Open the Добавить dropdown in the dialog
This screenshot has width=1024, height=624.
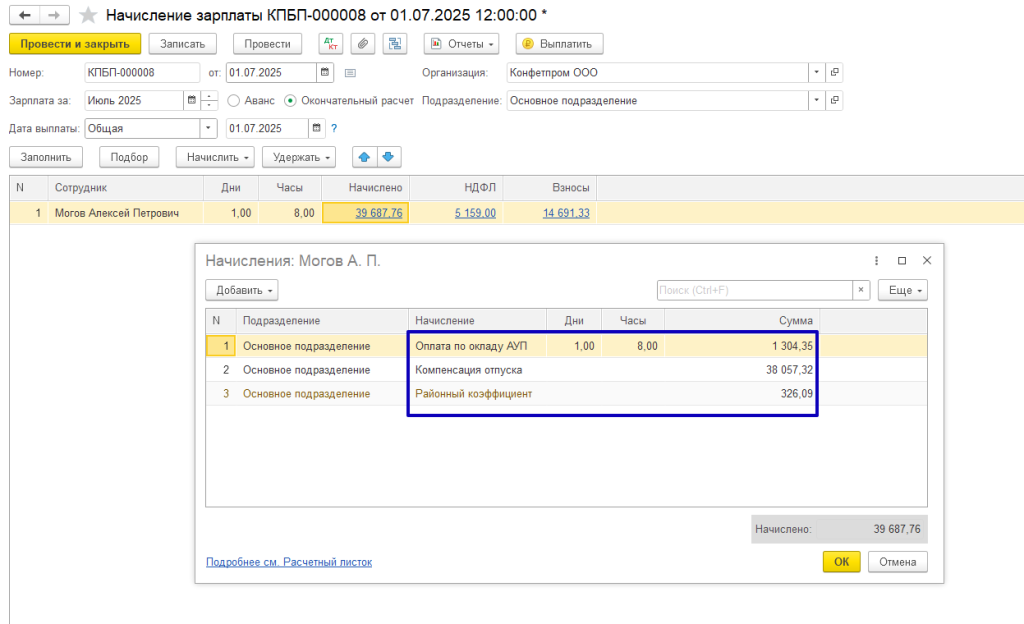241,290
